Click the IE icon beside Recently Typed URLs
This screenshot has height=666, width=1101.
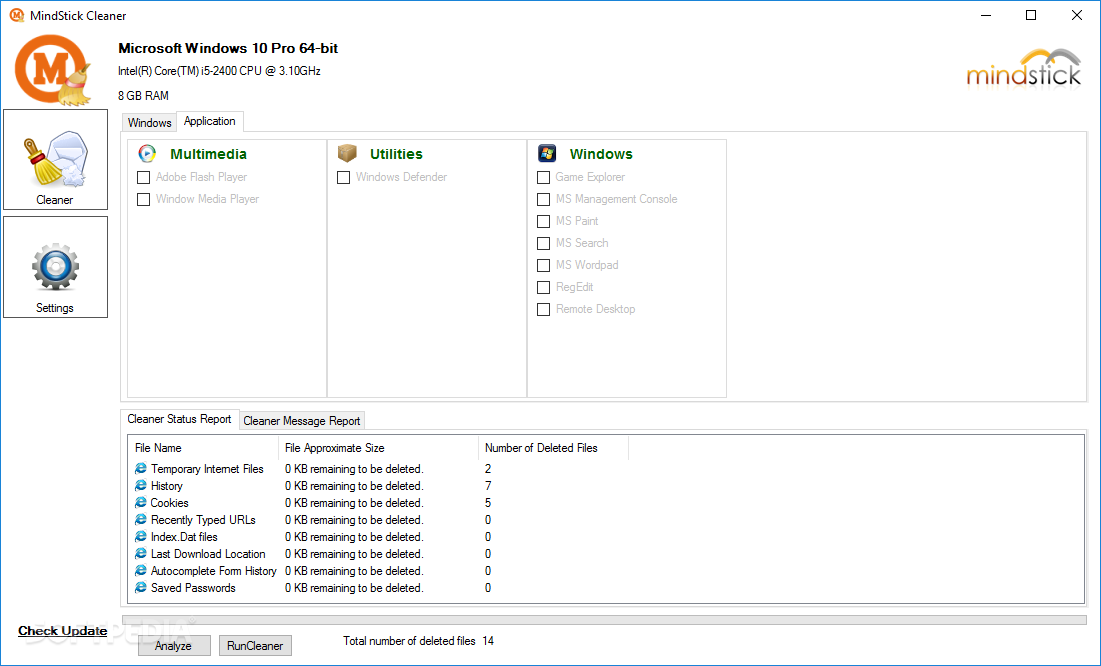140,520
